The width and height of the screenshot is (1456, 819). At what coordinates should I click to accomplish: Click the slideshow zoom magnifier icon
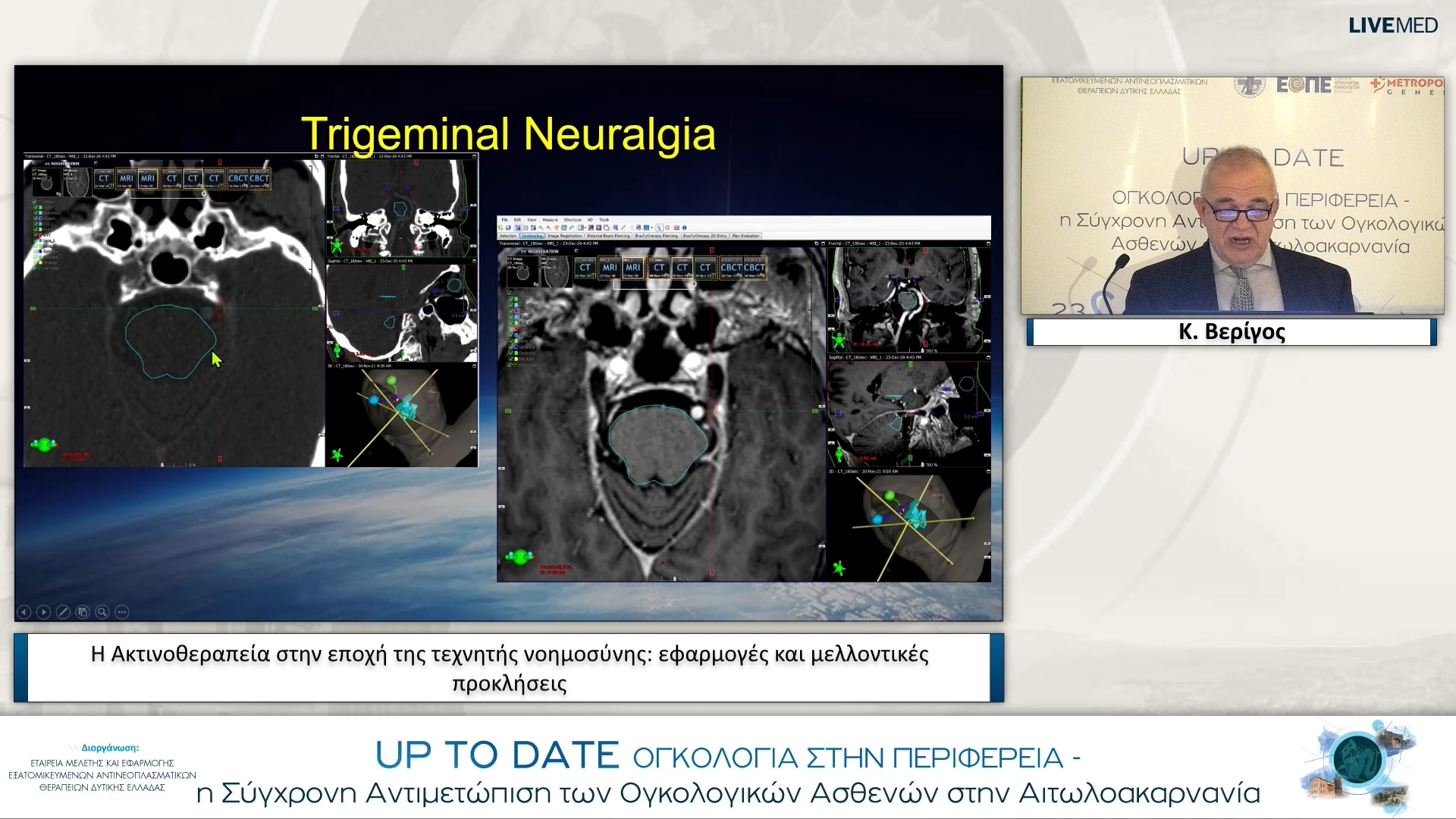(102, 612)
